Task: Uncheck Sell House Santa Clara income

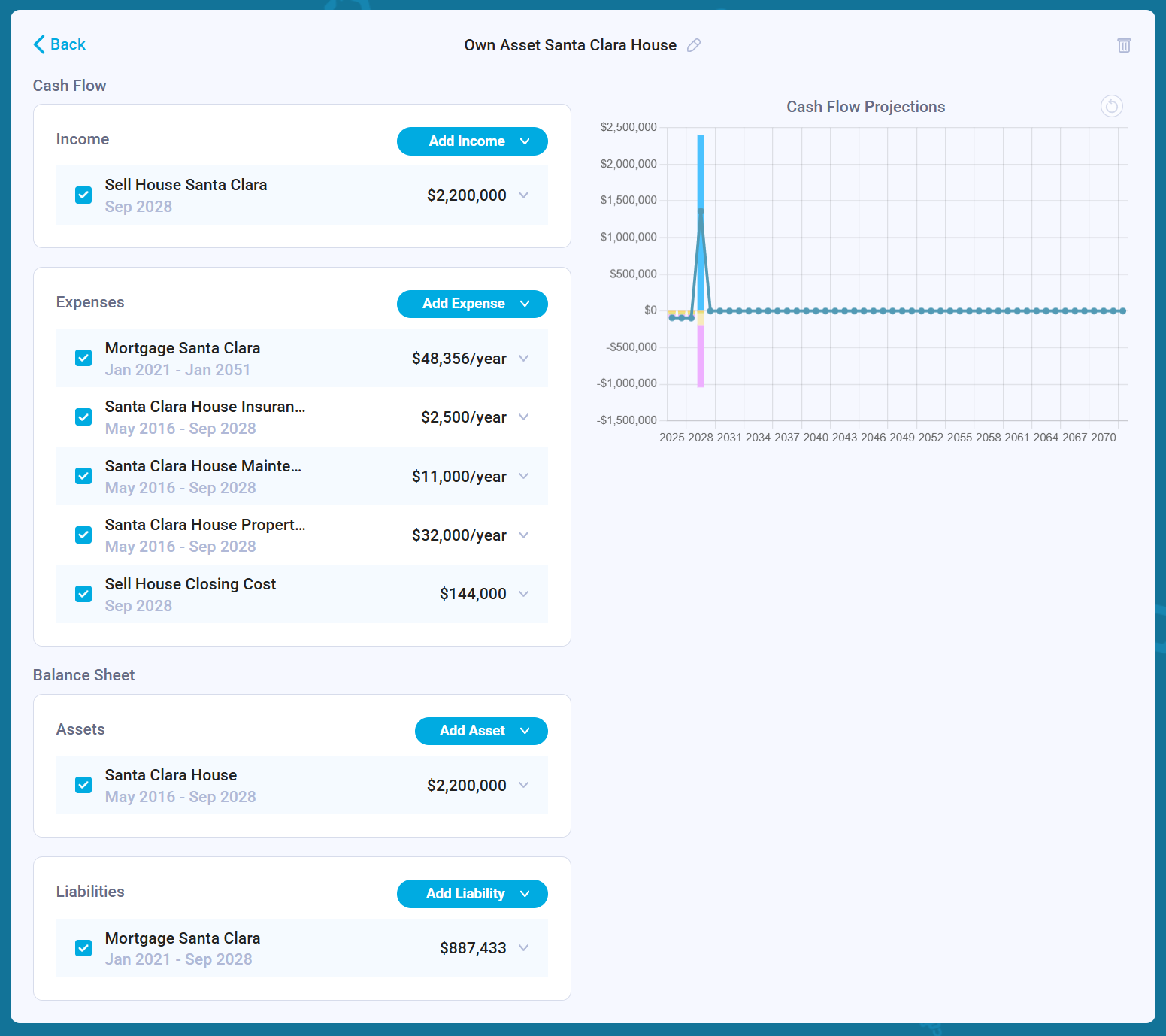Action: [x=83, y=195]
